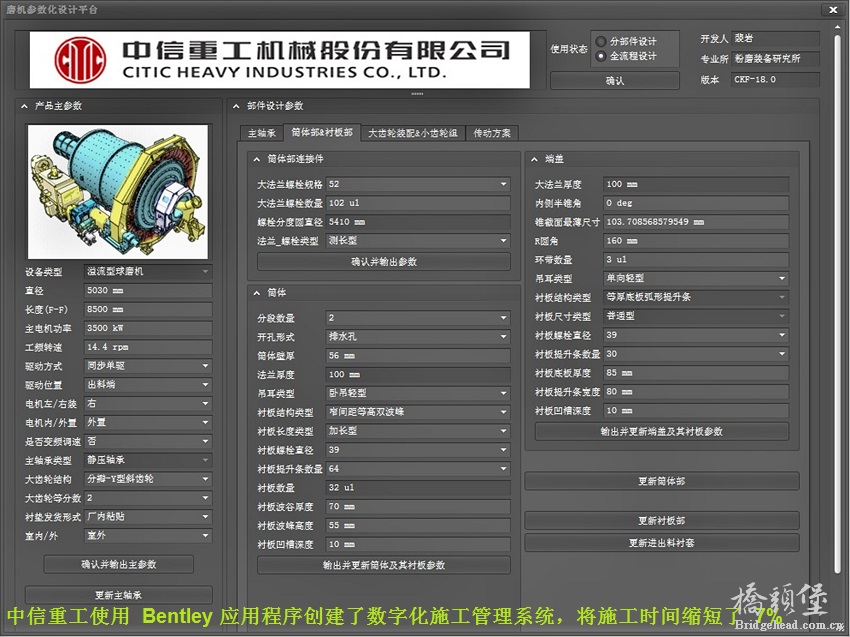Screen dimensions: 850x637
Task: Open the 衬垫发货形式 dropdown
Action: pyautogui.click(x=148, y=517)
